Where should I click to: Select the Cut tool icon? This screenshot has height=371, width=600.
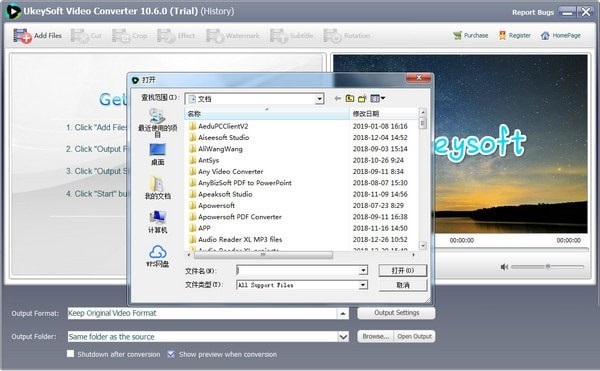[86, 36]
